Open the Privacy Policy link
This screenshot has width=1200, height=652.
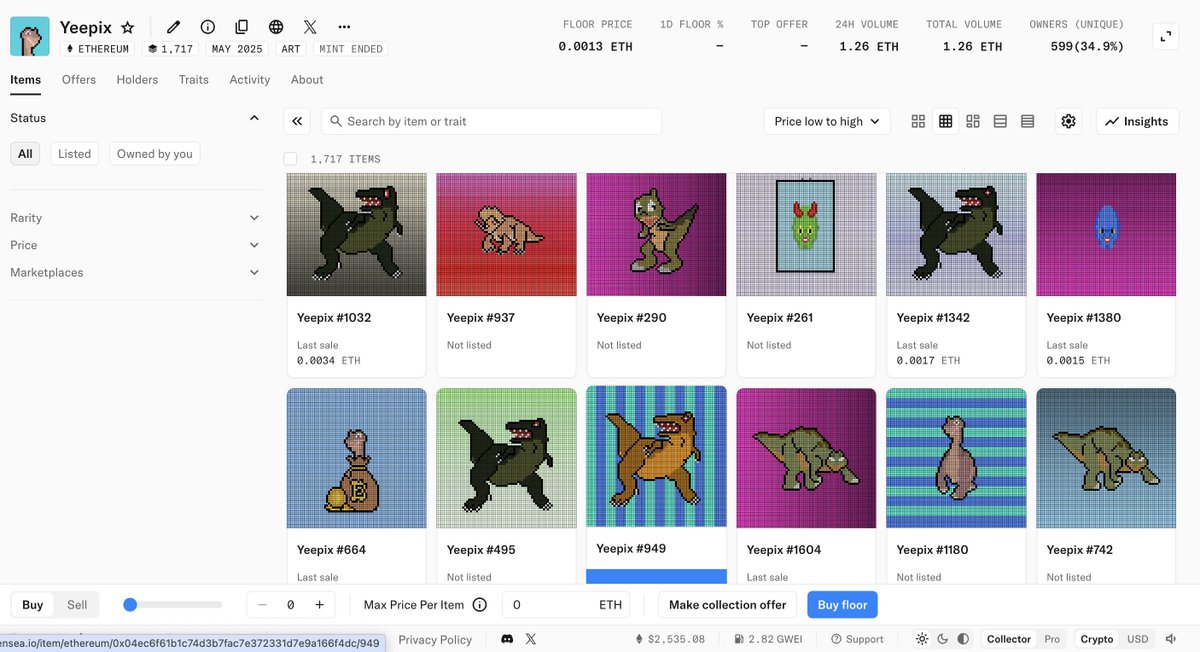[435, 639]
